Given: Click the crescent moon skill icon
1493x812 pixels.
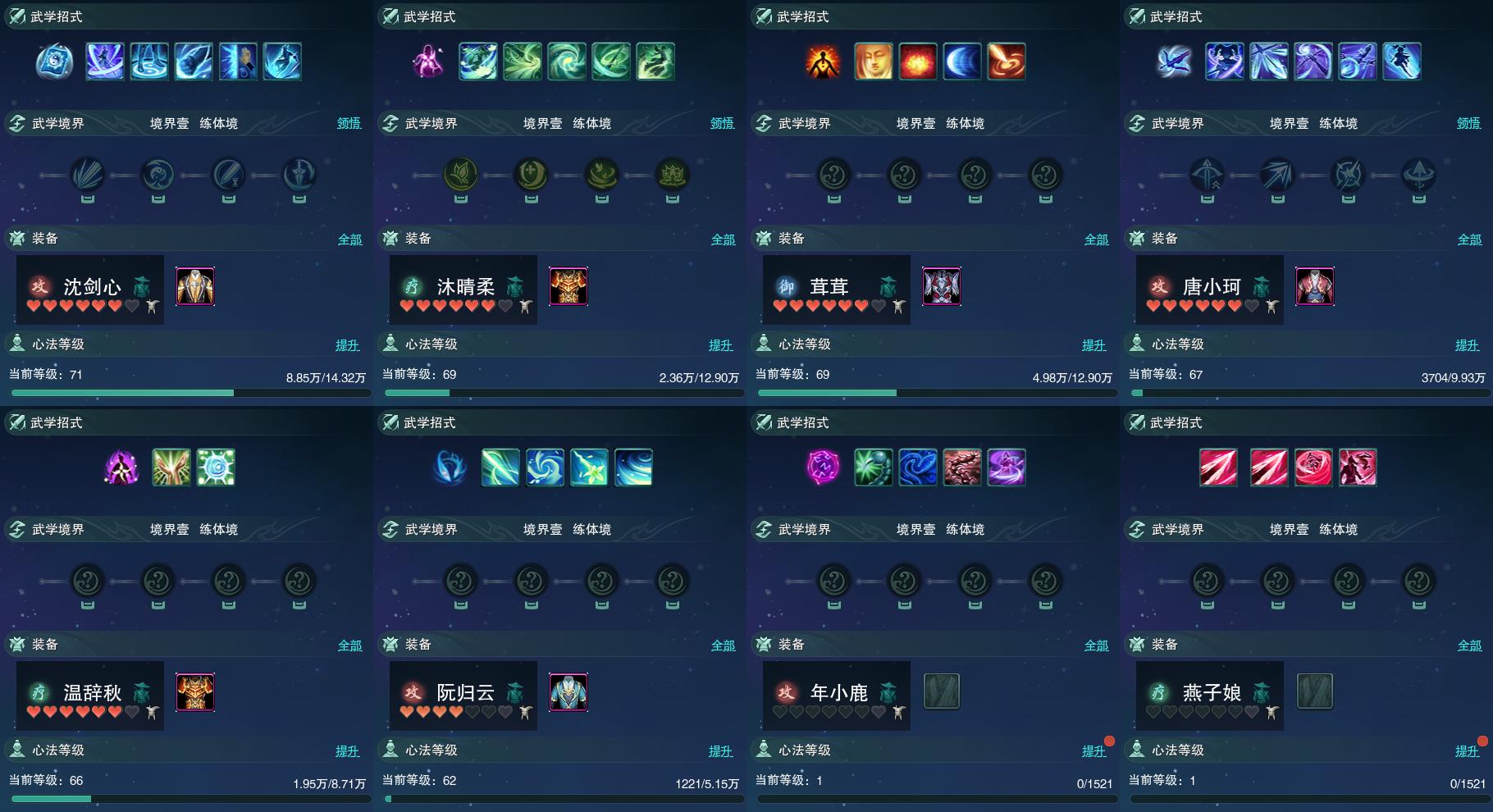Looking at the screenshot, I should [x=962, y=62].
